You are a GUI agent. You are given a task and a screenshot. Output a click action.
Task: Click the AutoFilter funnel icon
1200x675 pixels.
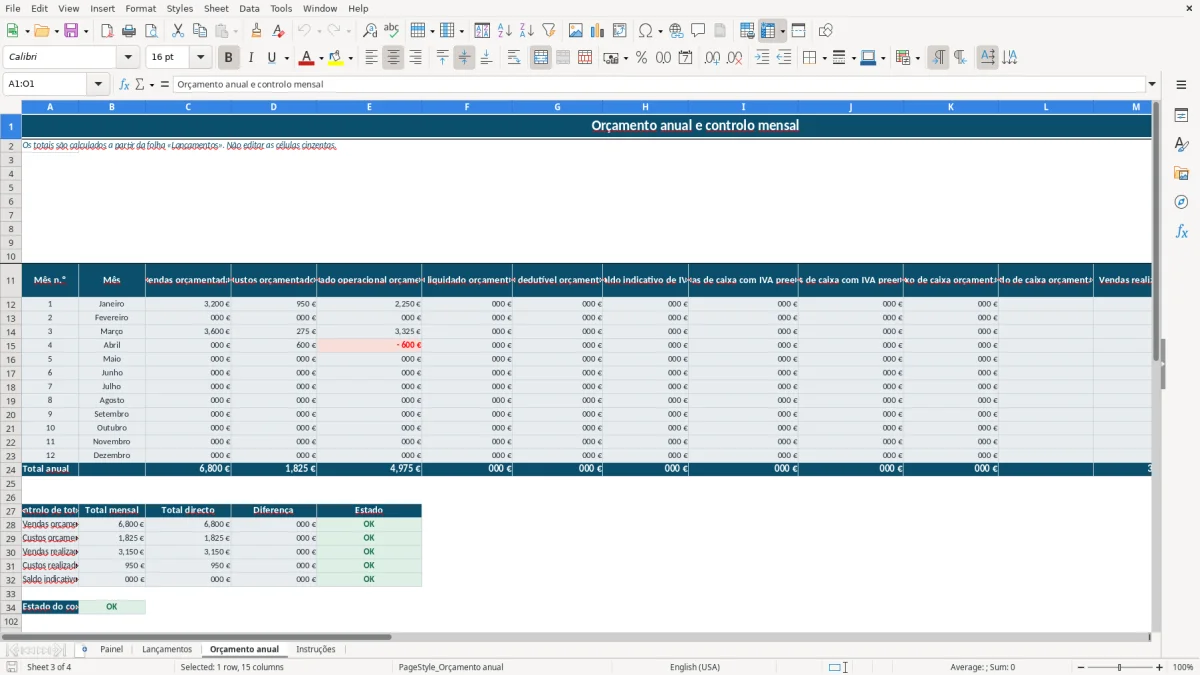(548, 31)
